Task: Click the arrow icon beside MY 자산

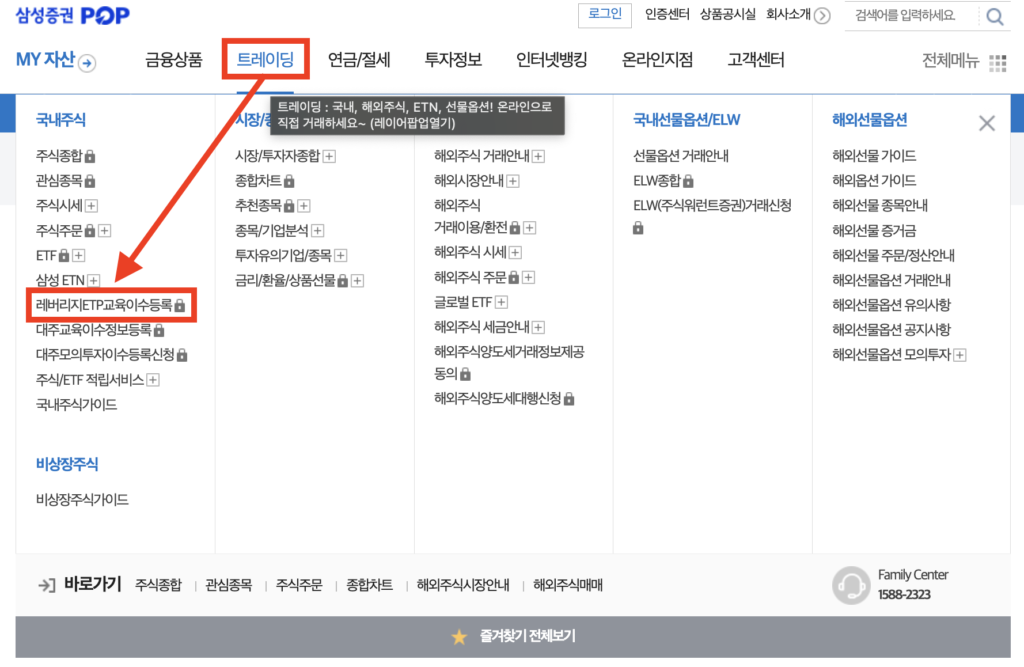Action: click(x=88, y=62)
